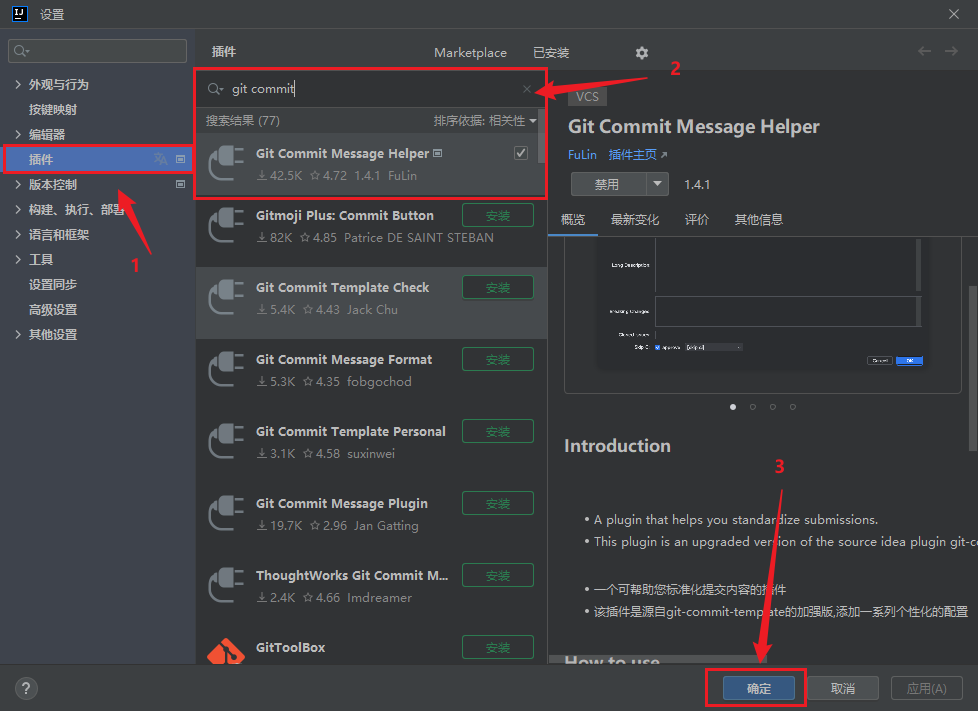Viewport: 978px width, 711px height.
Task: Click the Git Commit Template Personal plugin icon
Action: pos(226,442)
